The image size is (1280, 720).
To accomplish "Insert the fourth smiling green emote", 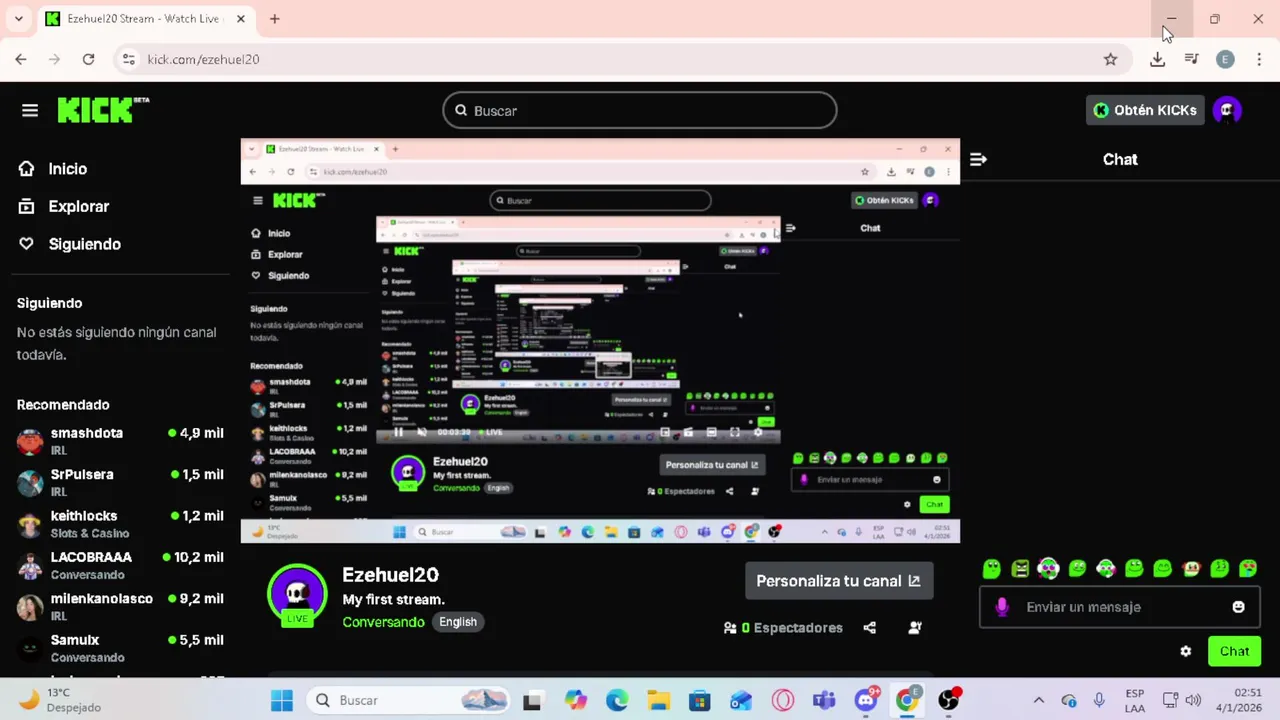I will pyautogui.click(x=1077, y=569).
